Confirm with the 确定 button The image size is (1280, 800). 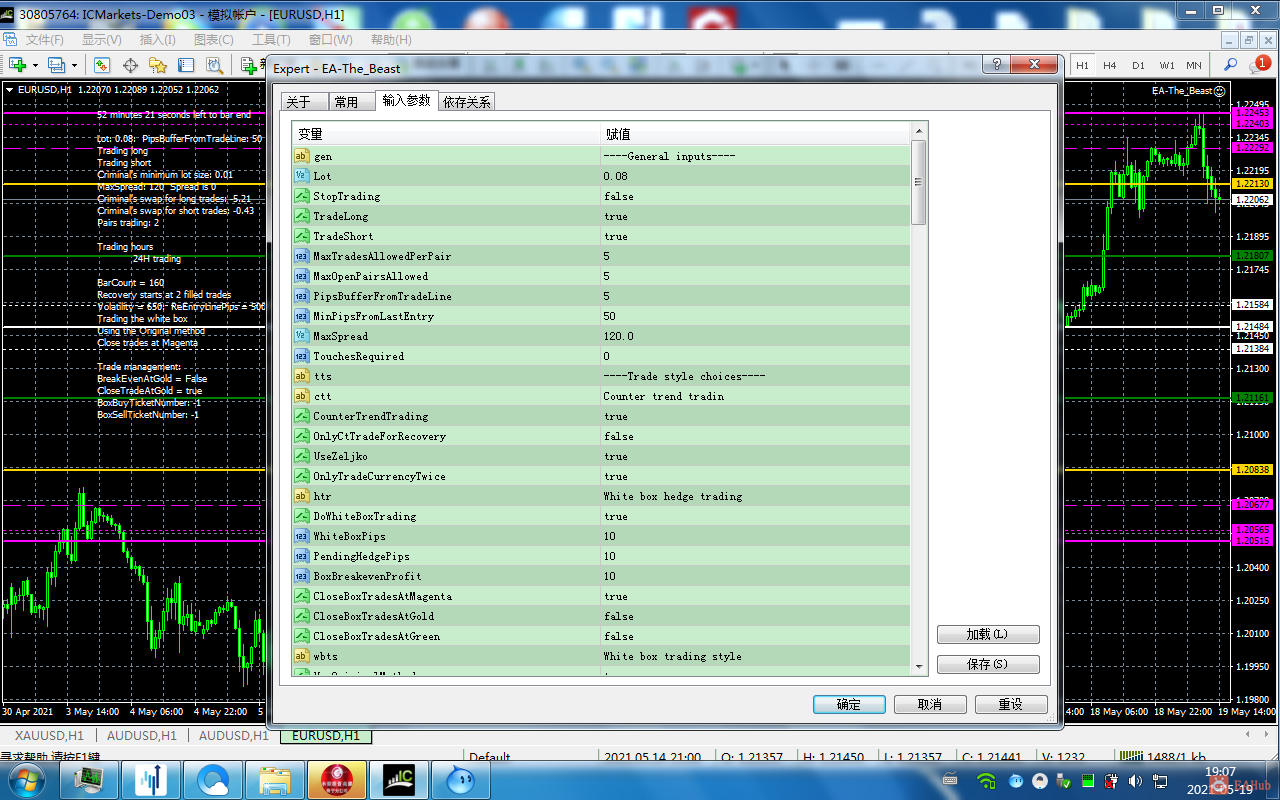pos(849,704)
